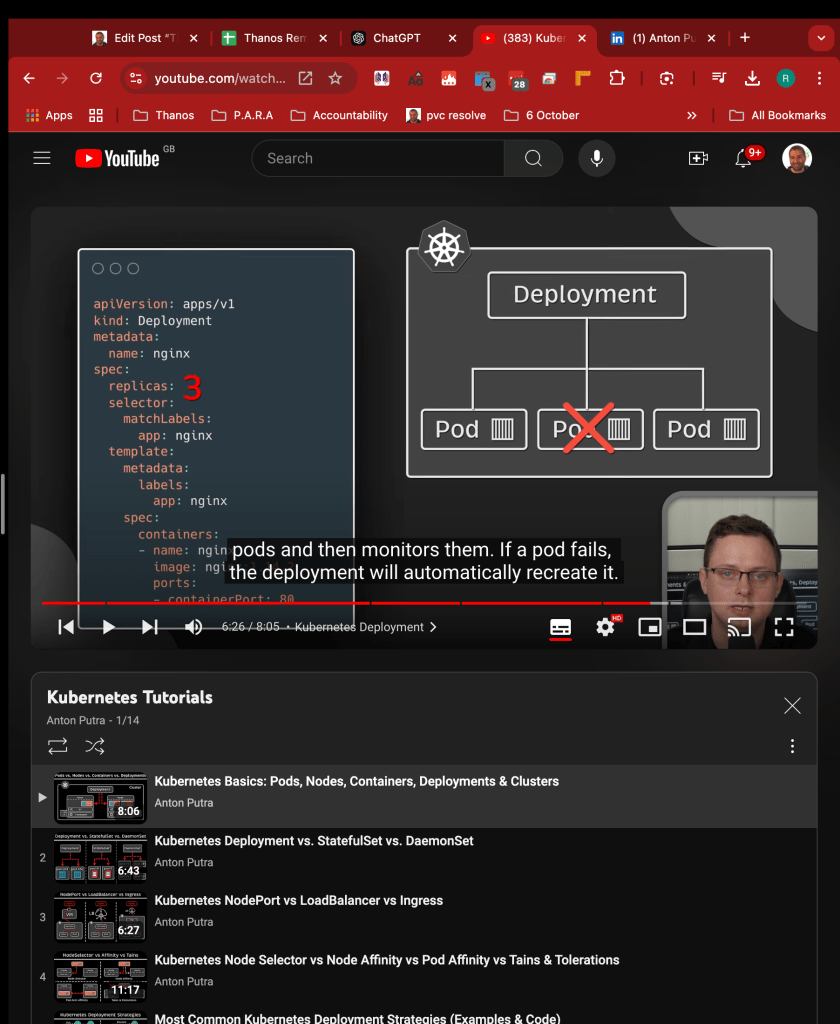Image resolution: width=840 pixels, height=1024 pixels.
Task: Cast video to a TV
Action: coord(739,627)
